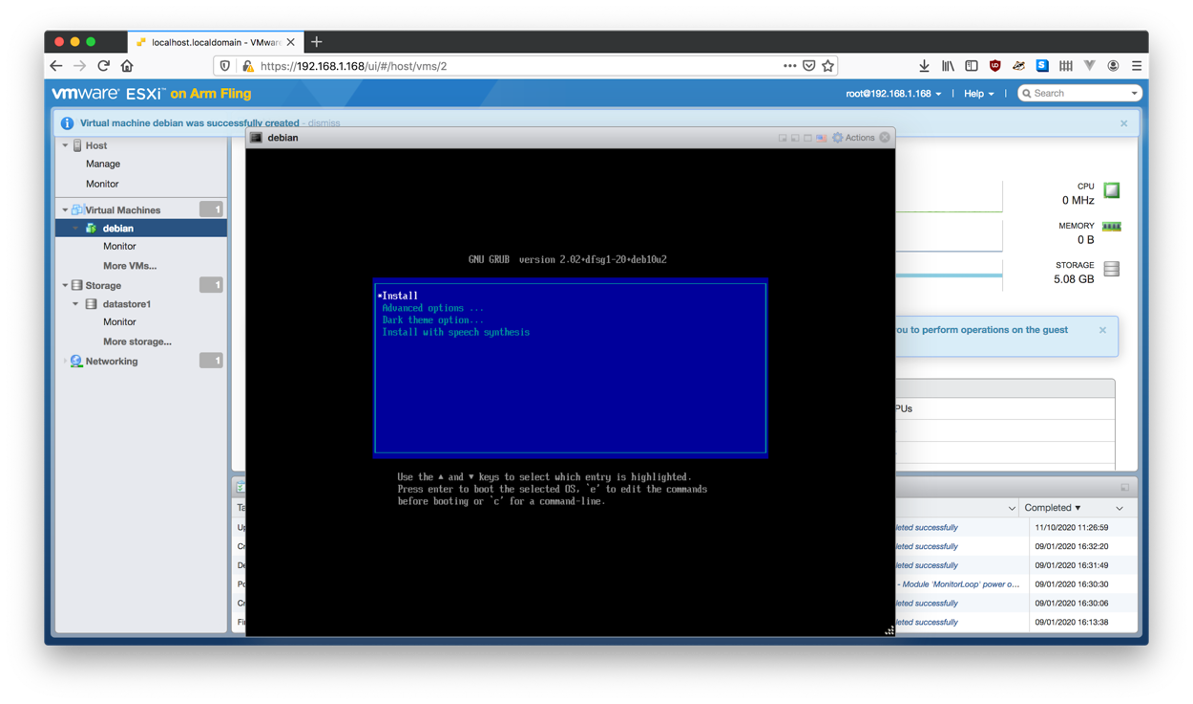Close the localhost.localdomain browser tab
The width and height of the screenshot is (1193, 704).
click(x=291, y=42)
